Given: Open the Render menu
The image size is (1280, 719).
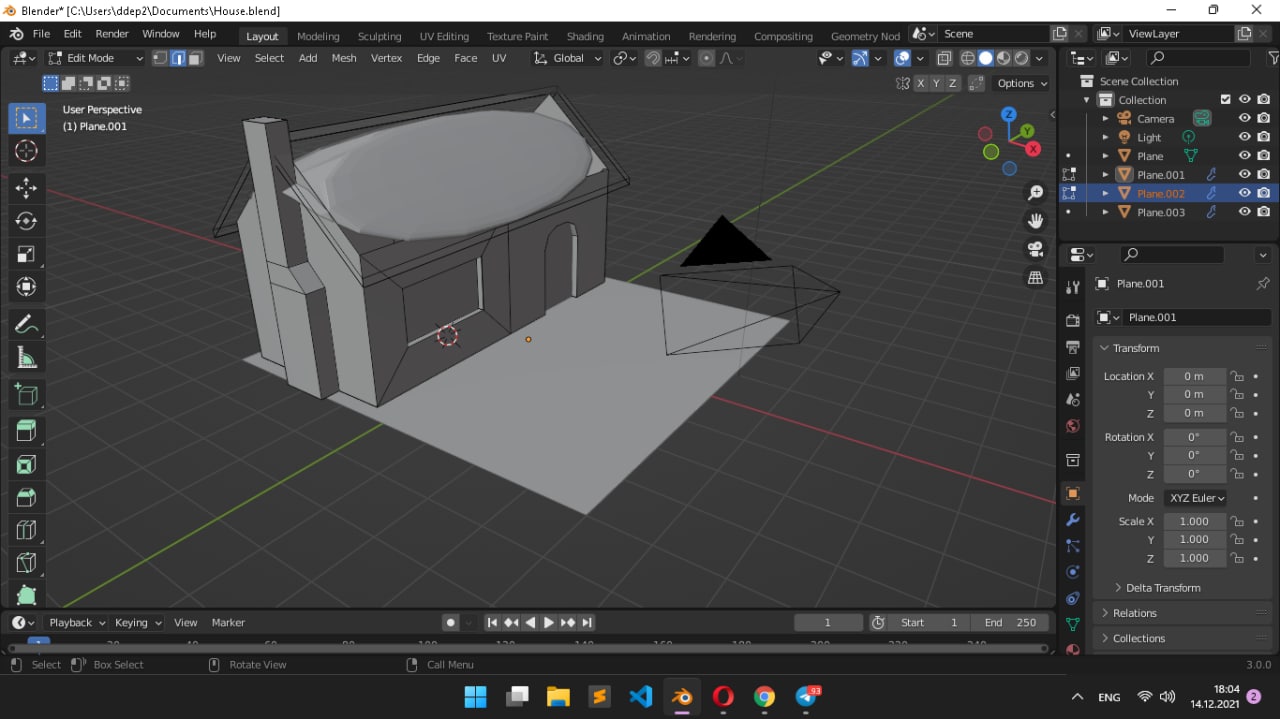Looking at the screenshot, I should (x=112, y=34).
